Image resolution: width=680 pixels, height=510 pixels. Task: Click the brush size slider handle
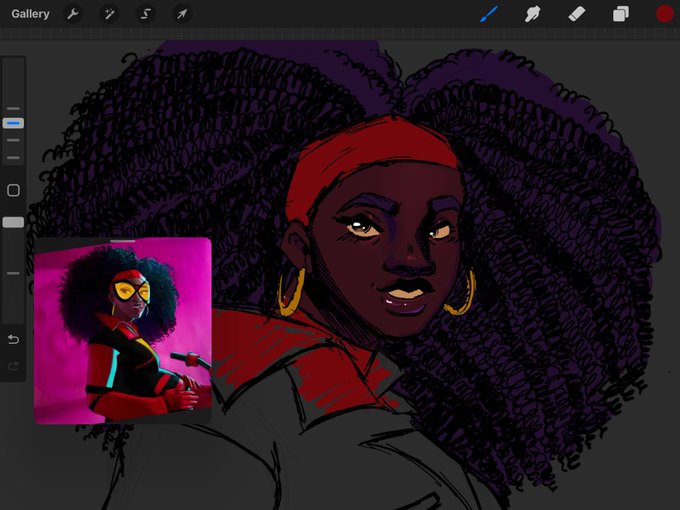(13, 123)
